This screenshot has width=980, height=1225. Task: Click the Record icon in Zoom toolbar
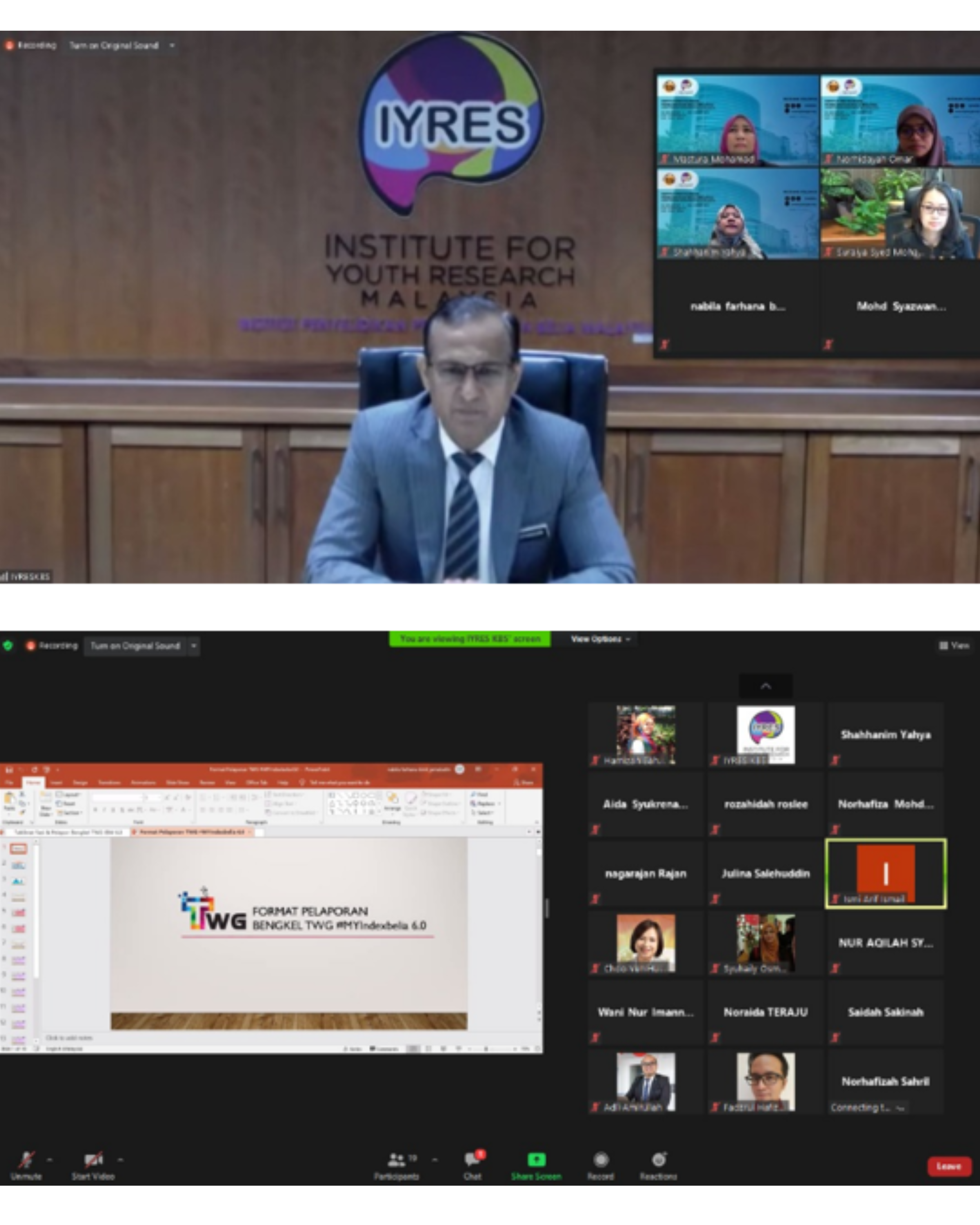[x=600, y=1159]
